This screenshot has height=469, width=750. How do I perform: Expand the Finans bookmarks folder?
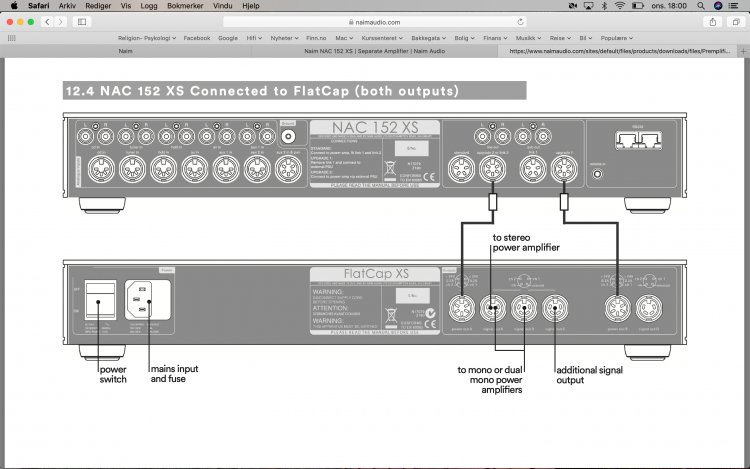coord(495,38)
